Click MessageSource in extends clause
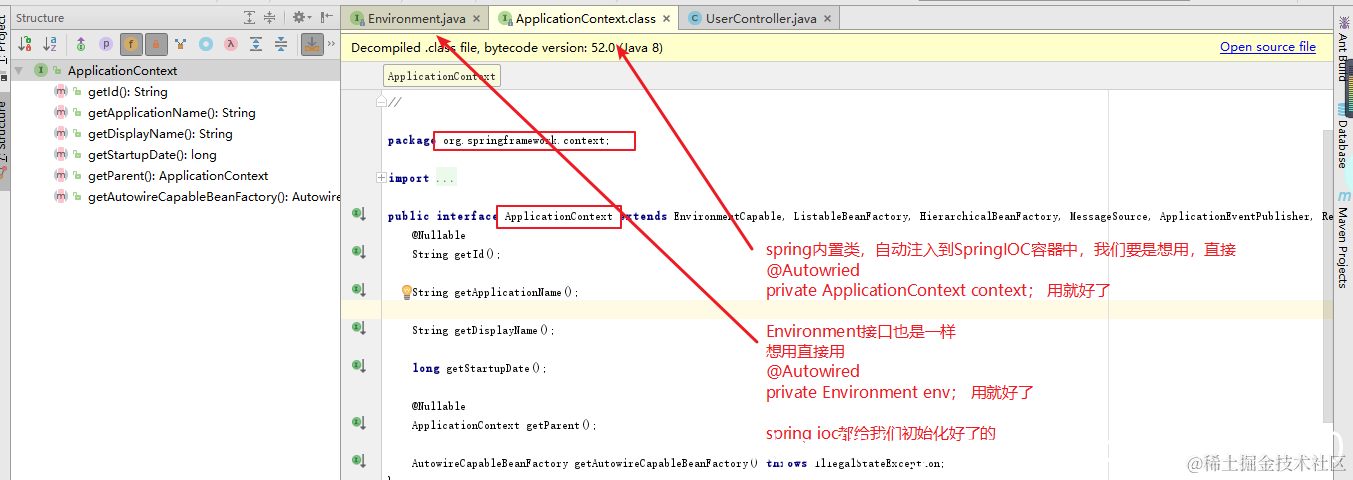This screenshot has width=1353, height=480. (x=1110, y=217)
